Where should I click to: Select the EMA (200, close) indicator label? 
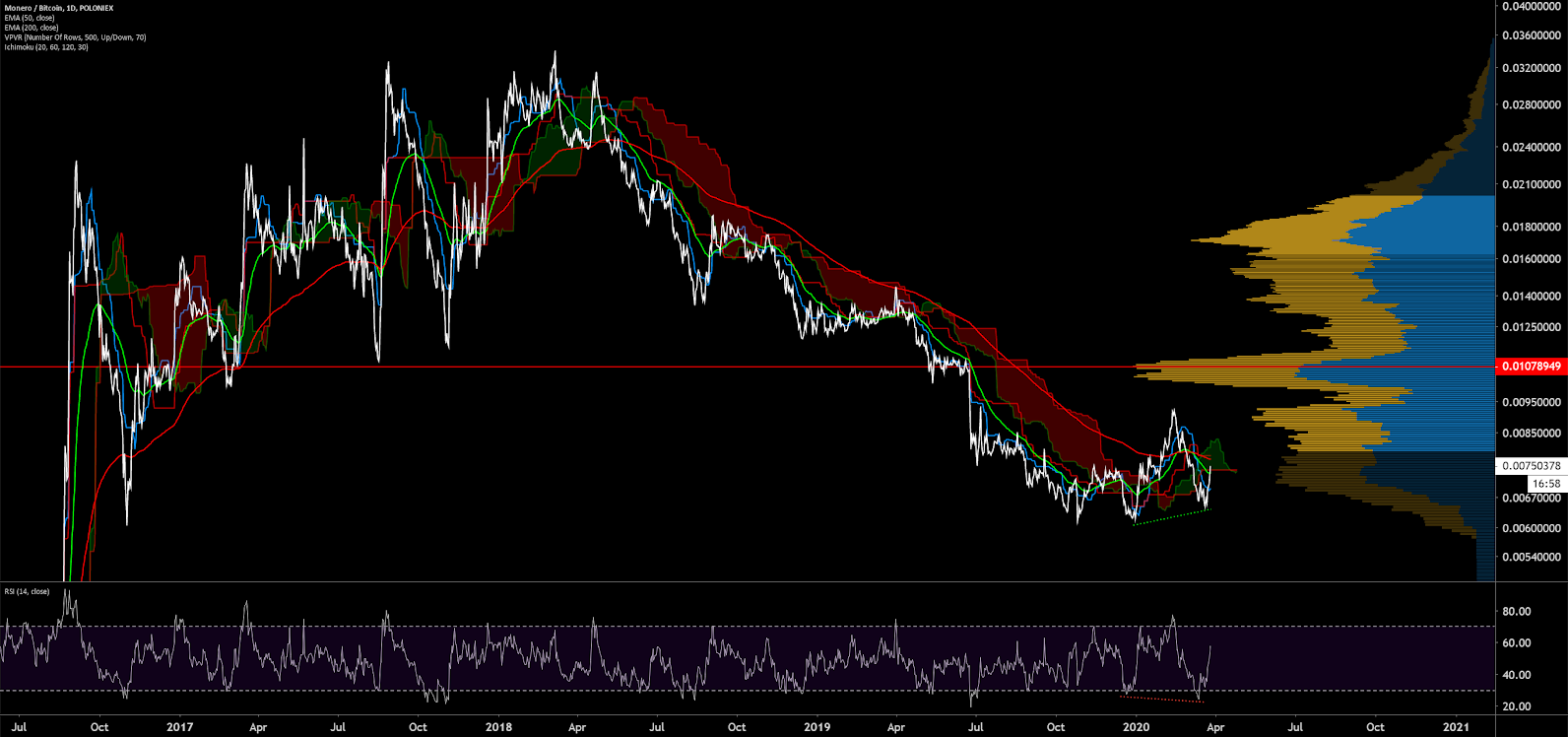[32, 28]
